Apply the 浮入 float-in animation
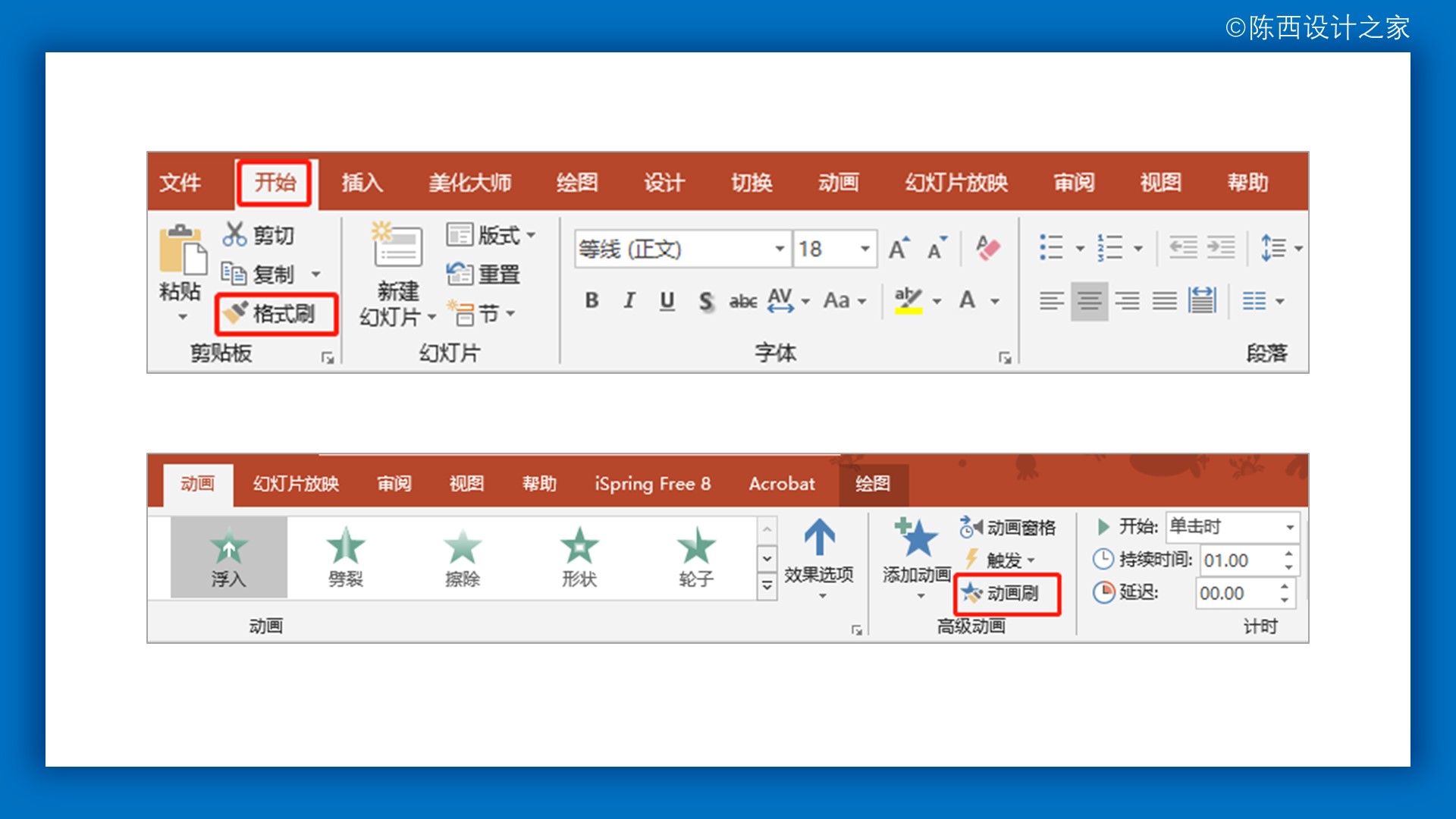1456x819 pixels. (229, 557)
